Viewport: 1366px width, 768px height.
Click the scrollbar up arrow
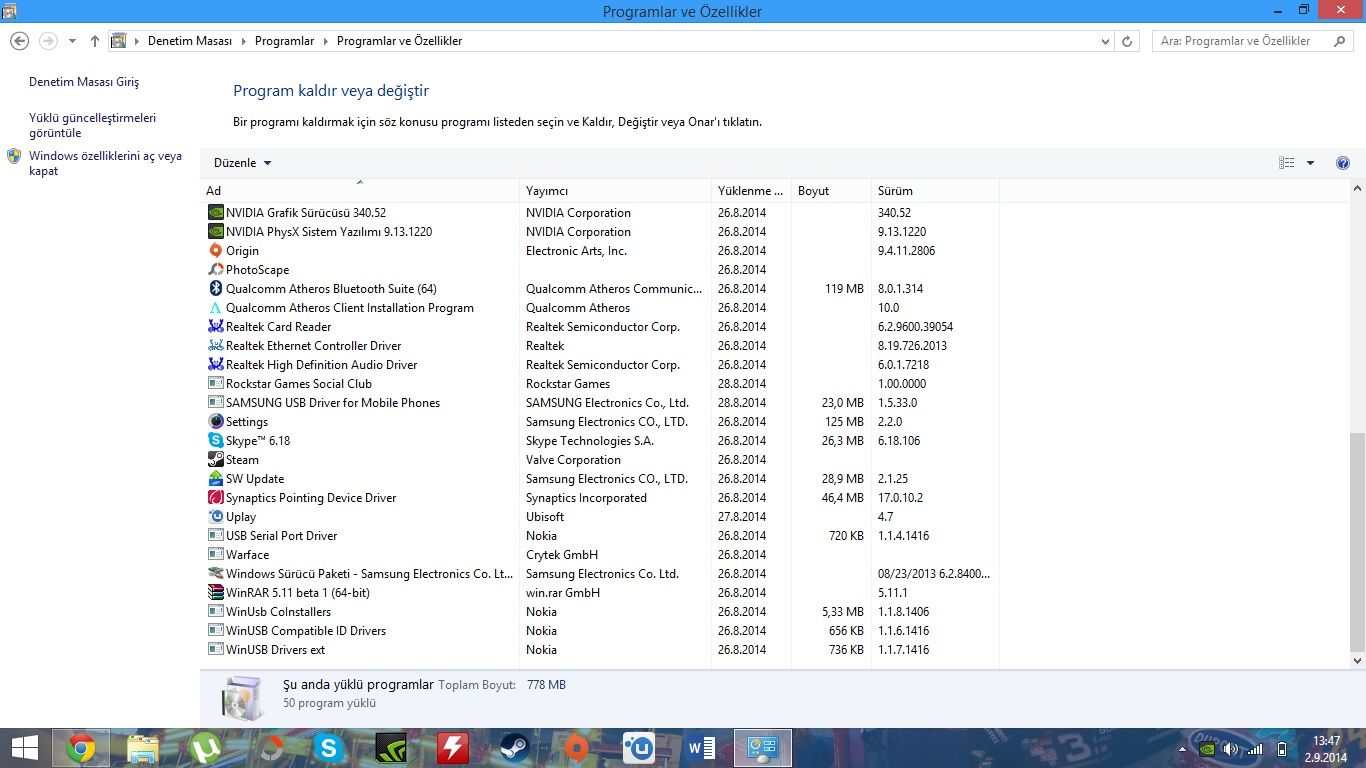click(1357, 188)
